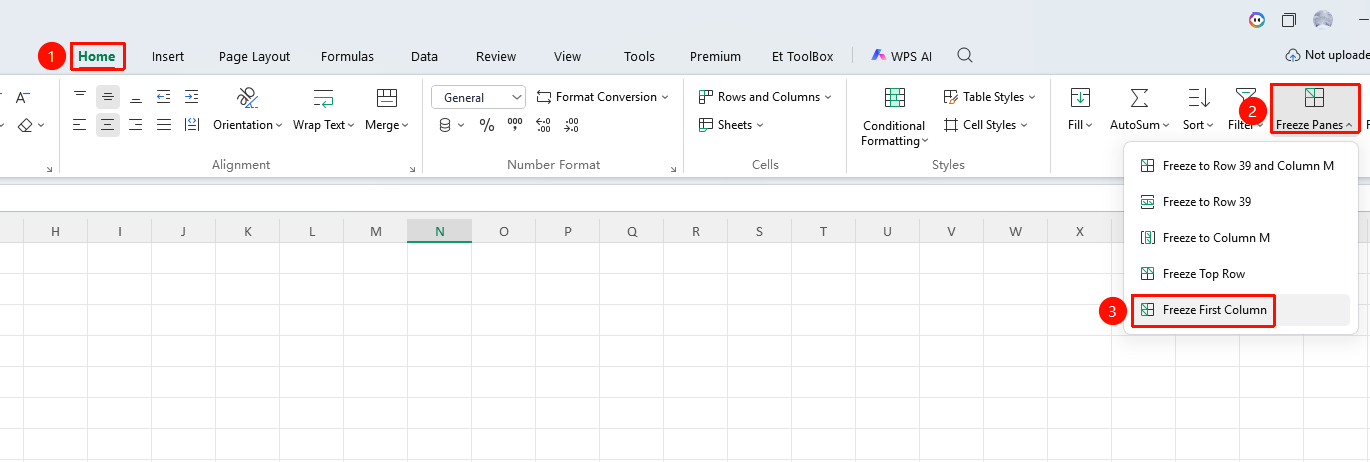
Task: Select column N header
Action: [x=440, y=231]
